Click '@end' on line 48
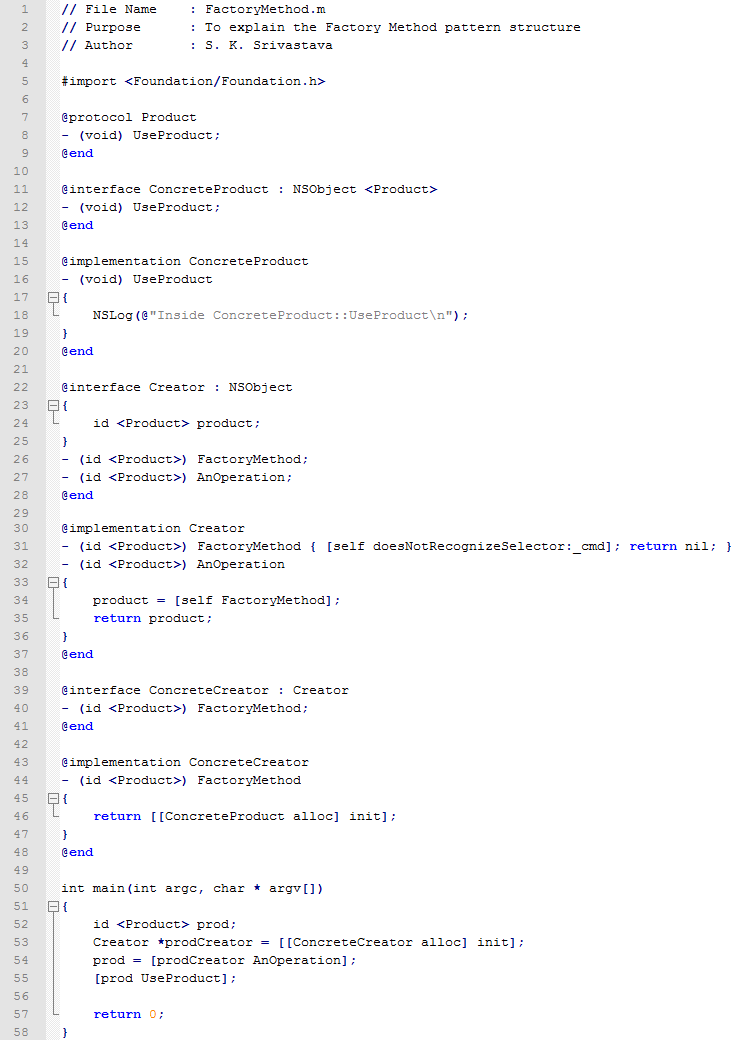The height and width of the screenshot is (1040, 734). pyautogui.click(x=77, y=852)
